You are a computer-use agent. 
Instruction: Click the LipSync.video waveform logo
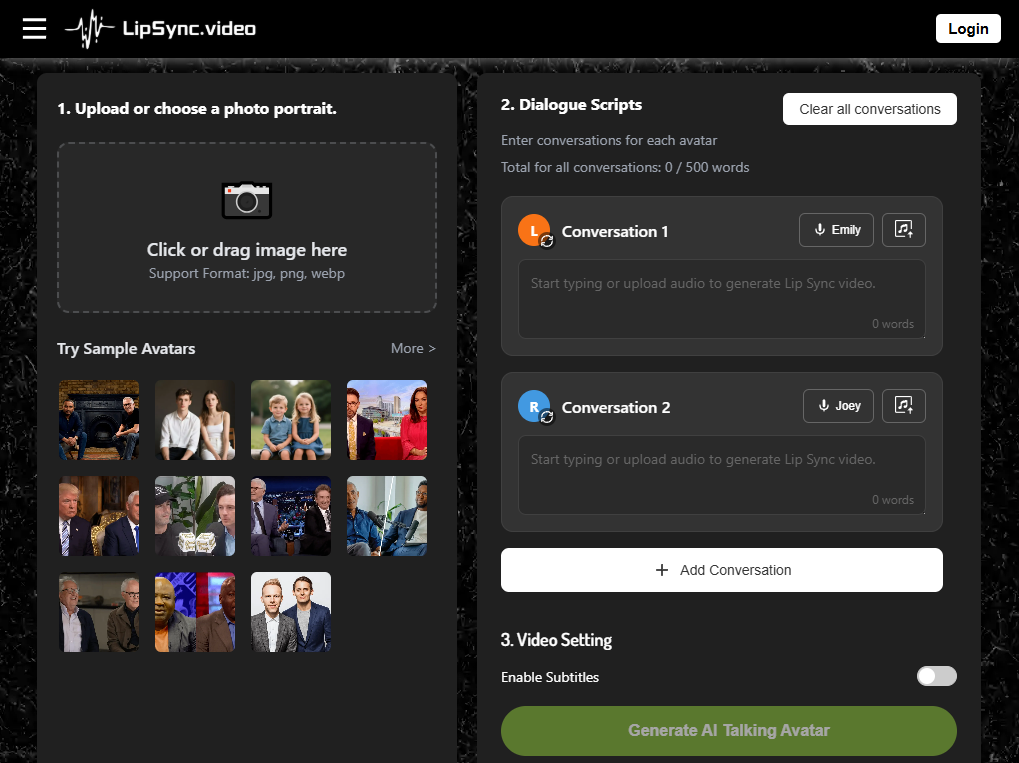pyautogui.click(x=90, y=29)
